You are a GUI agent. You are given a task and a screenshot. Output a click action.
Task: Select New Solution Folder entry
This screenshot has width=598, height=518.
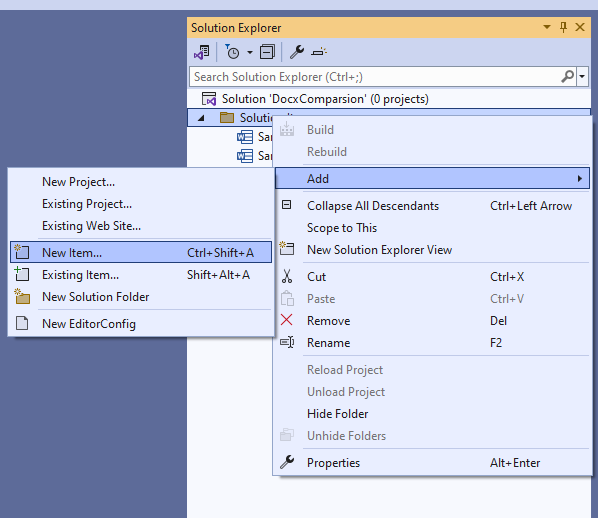141,297
